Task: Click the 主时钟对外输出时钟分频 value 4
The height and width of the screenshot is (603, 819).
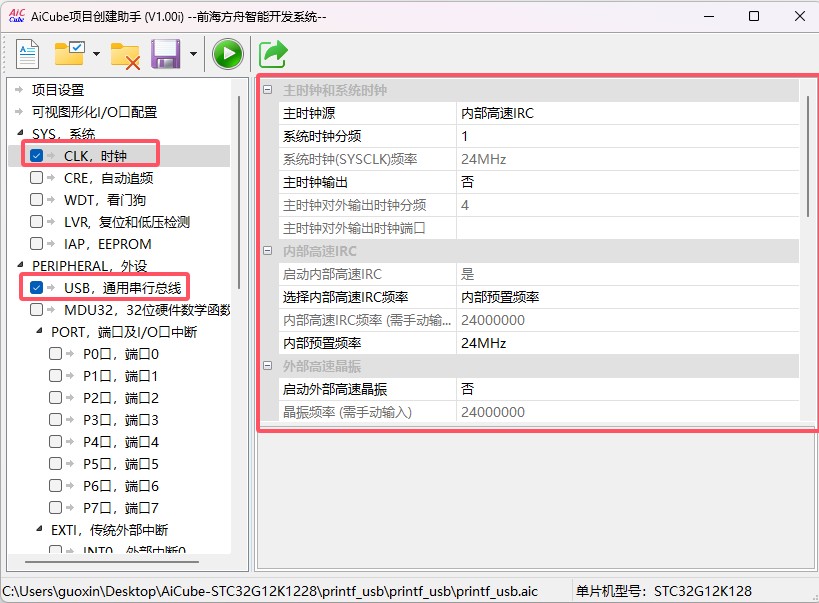Action: (628, 205)
